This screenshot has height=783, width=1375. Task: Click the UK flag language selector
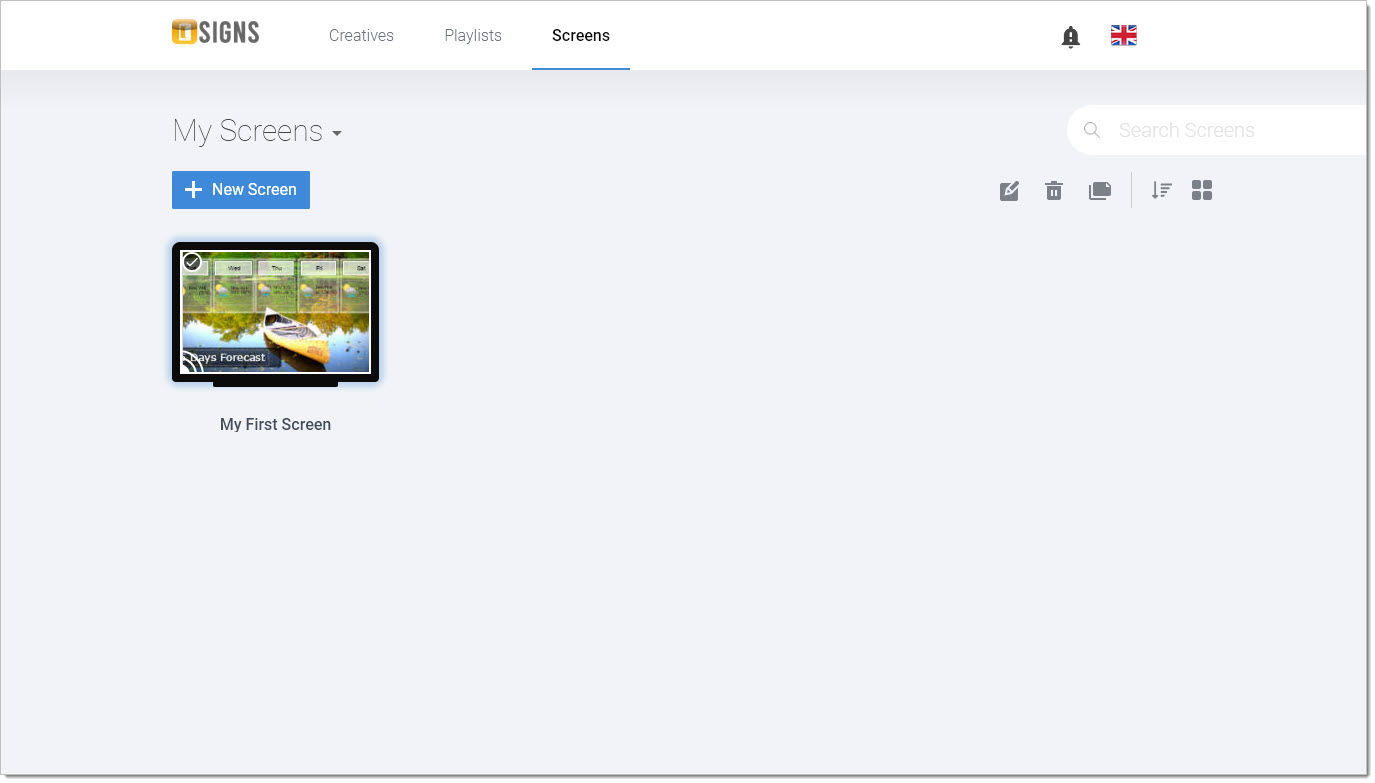[x=1123, y=36]
